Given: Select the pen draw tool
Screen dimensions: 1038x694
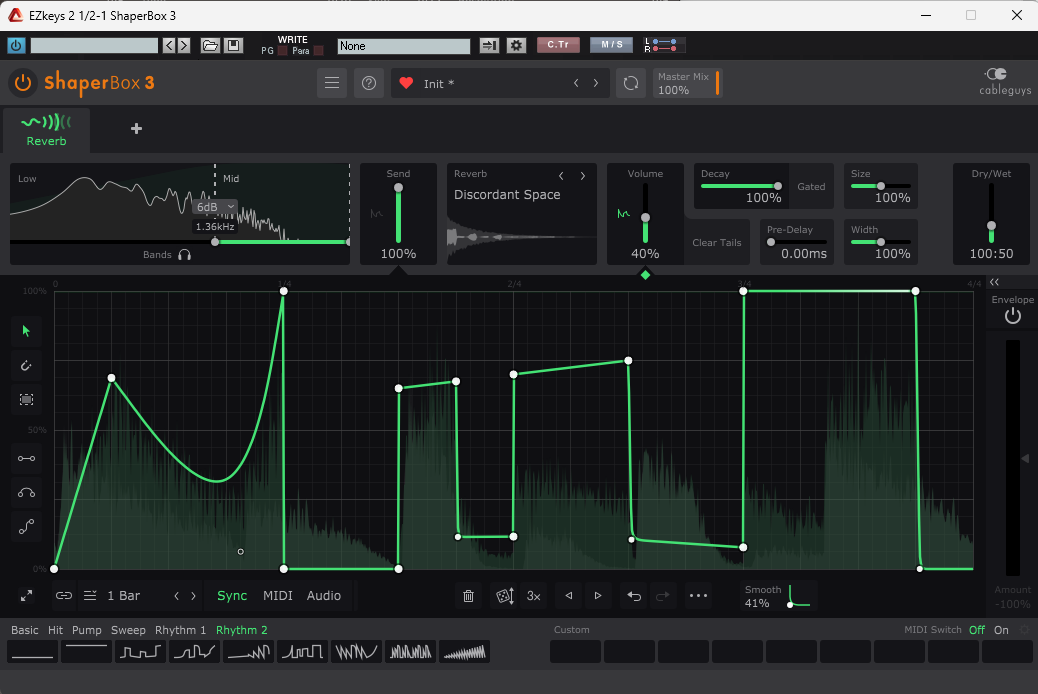Looking at the screenshot, I should 26,366.
